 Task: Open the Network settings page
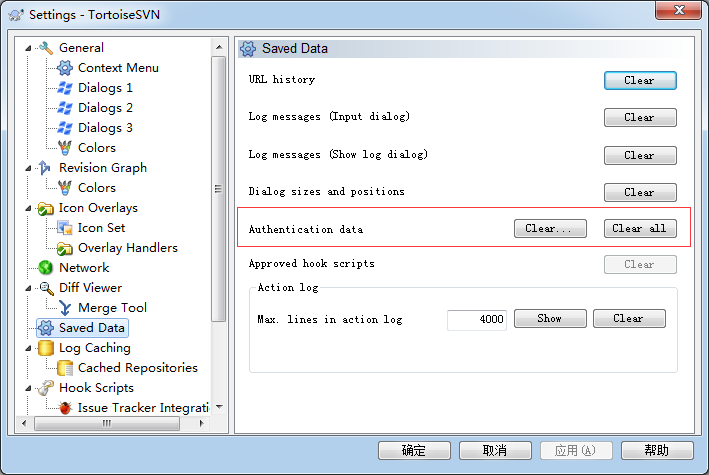coord(84,268)
